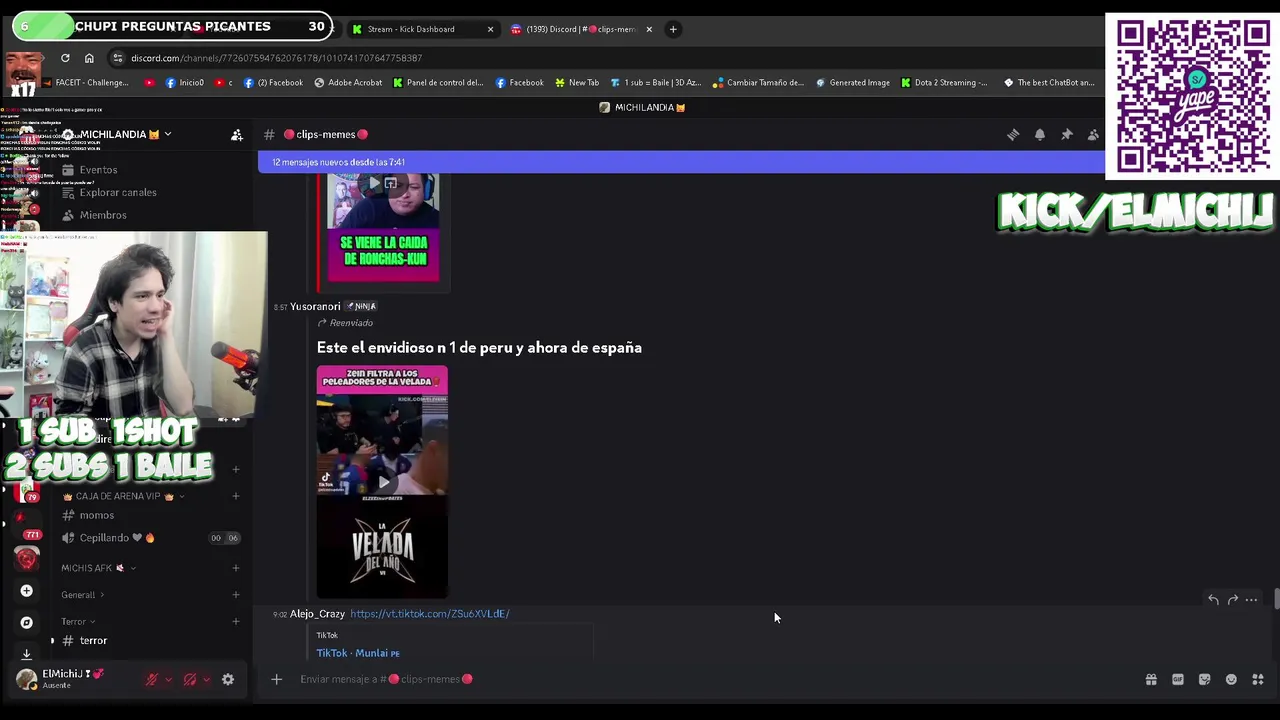This screenshot has width=1280, height=720.
Task: Collapse CAJA DE ARENA VIP category
Action: 124,496
